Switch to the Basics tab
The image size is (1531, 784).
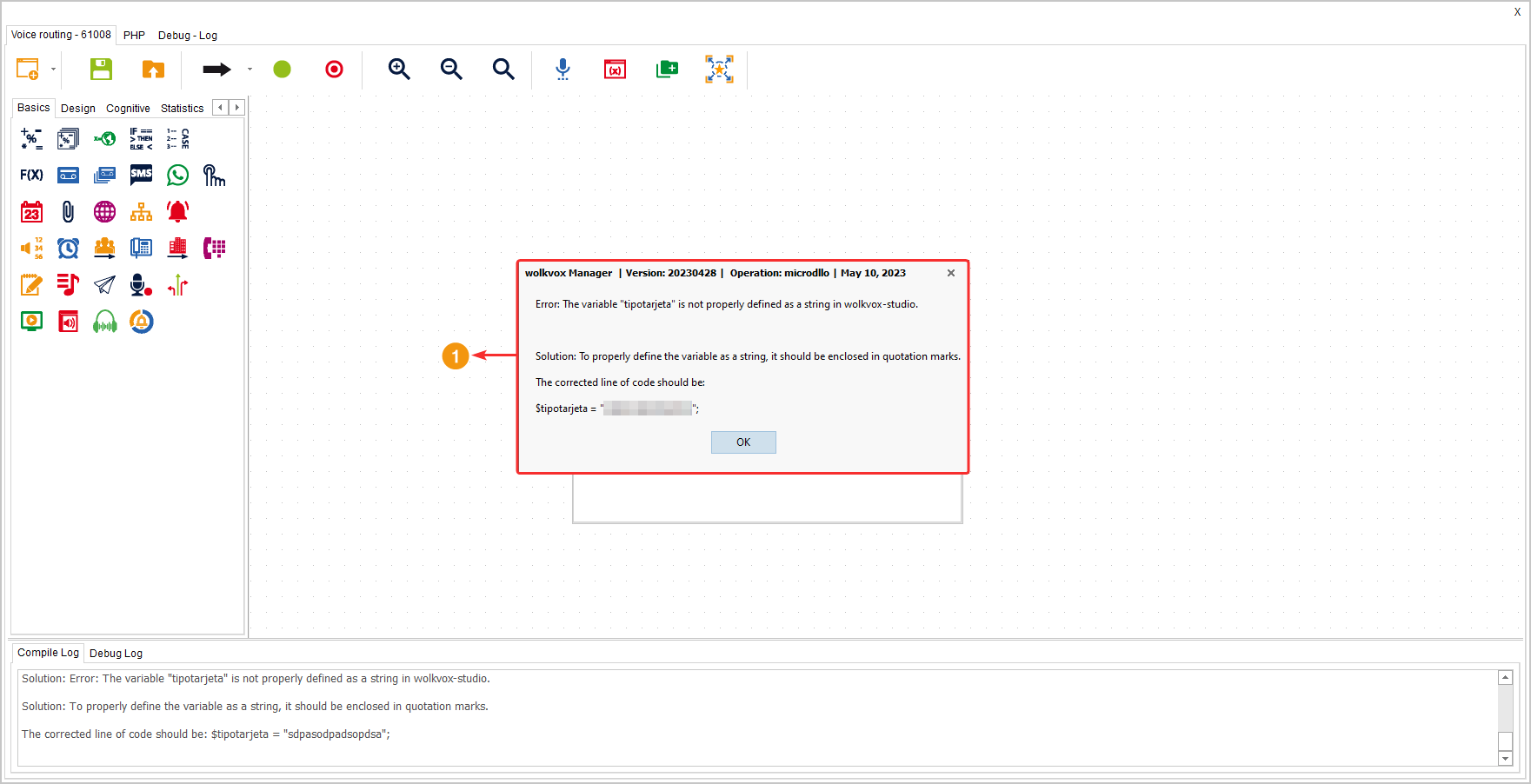point(34,108)
